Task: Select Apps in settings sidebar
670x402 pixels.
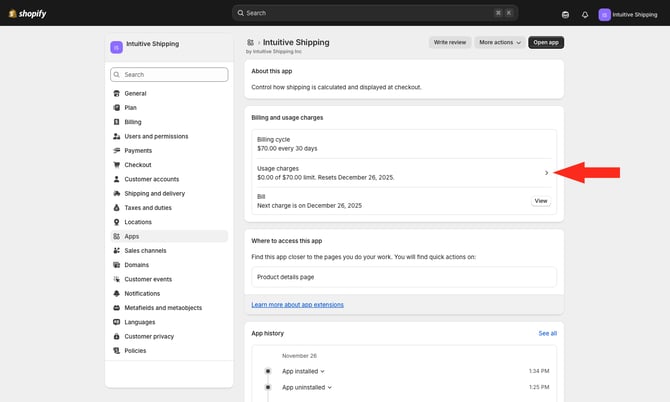Action: pyautogui.click(x=169, y=236)
